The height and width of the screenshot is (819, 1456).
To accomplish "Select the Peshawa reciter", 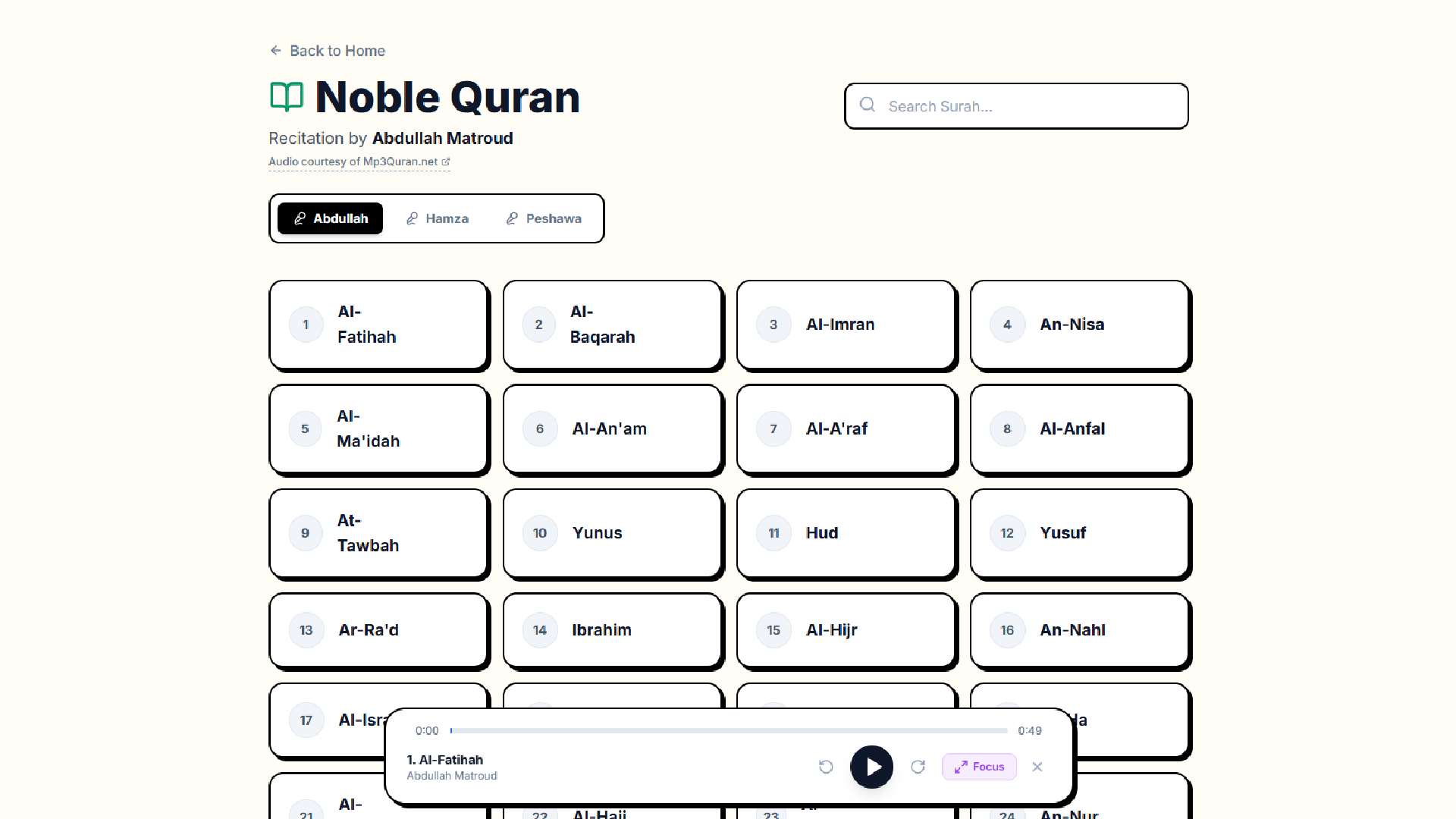I will click(x=543, y=218).
